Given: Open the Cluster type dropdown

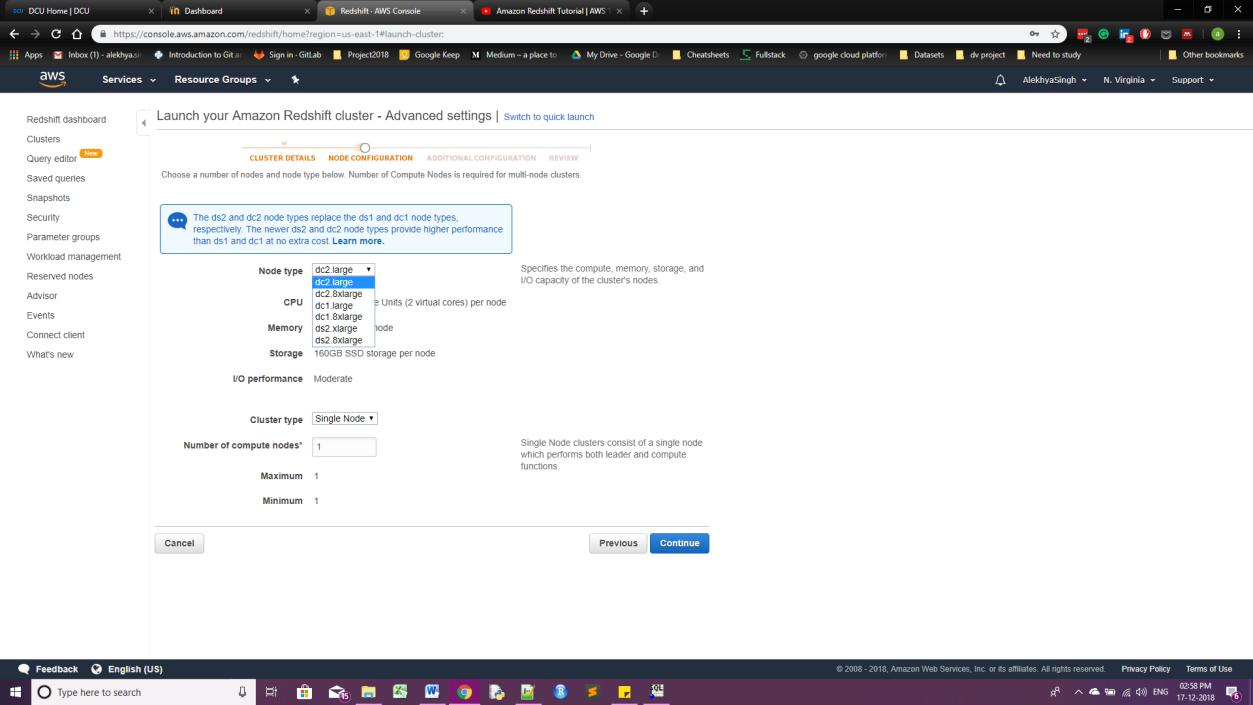Looking at the screenshot, I should click(344, 418).
